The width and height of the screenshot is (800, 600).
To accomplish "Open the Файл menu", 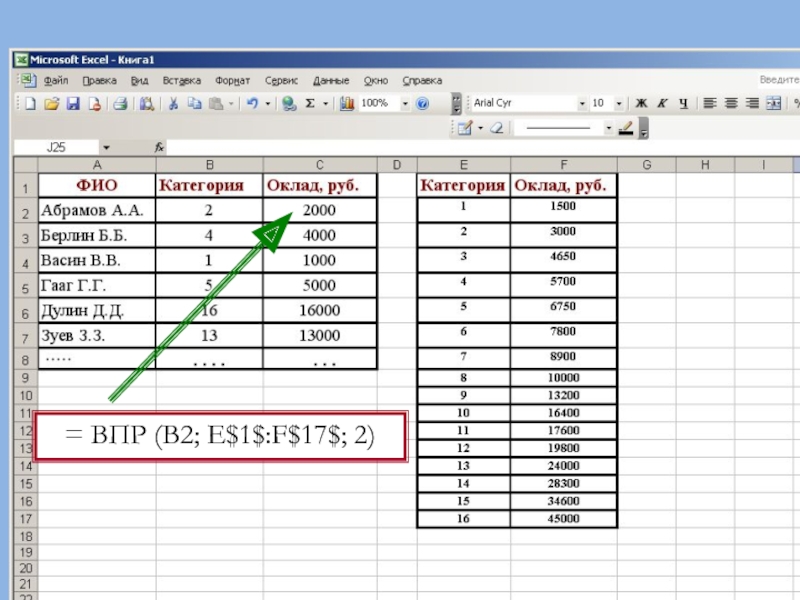I will point(55,80).
